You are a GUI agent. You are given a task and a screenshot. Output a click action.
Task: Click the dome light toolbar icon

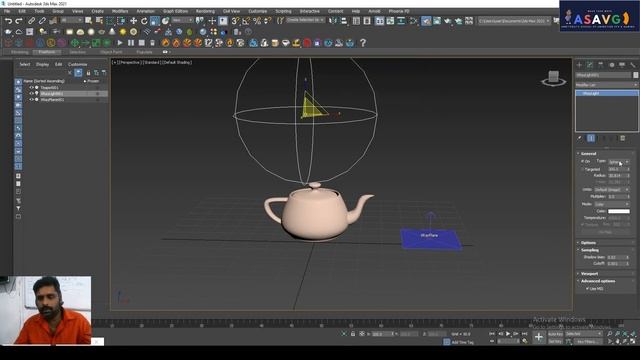[80, 31]
